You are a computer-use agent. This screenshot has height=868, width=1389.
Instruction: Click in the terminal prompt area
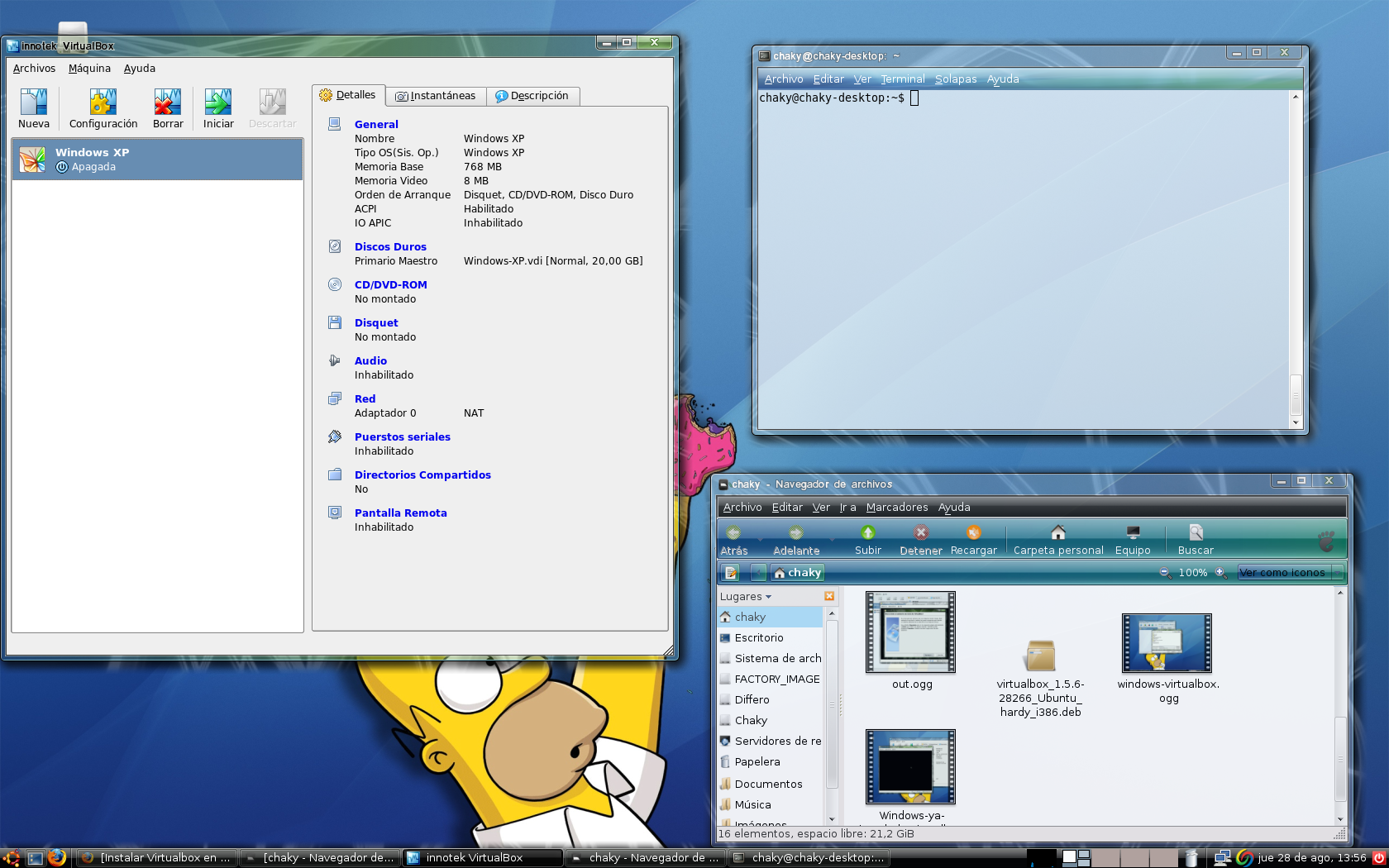(x=1024, y=260)
